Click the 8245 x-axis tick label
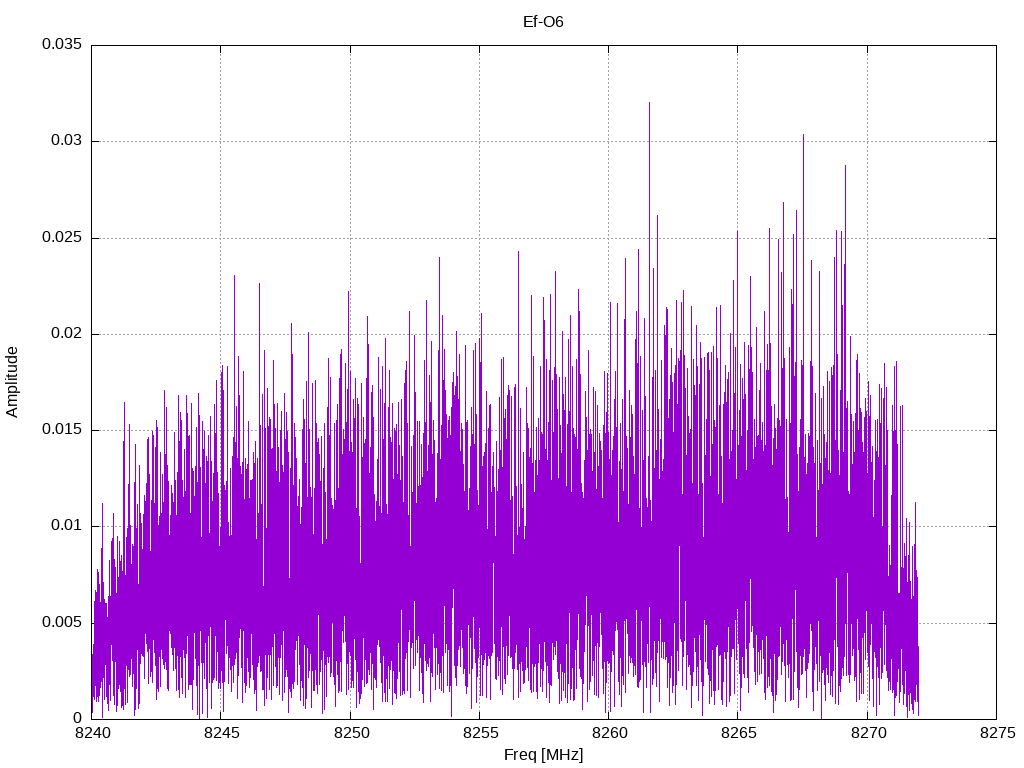Viewport: 1024px width, 768px height. pos(222,733)
